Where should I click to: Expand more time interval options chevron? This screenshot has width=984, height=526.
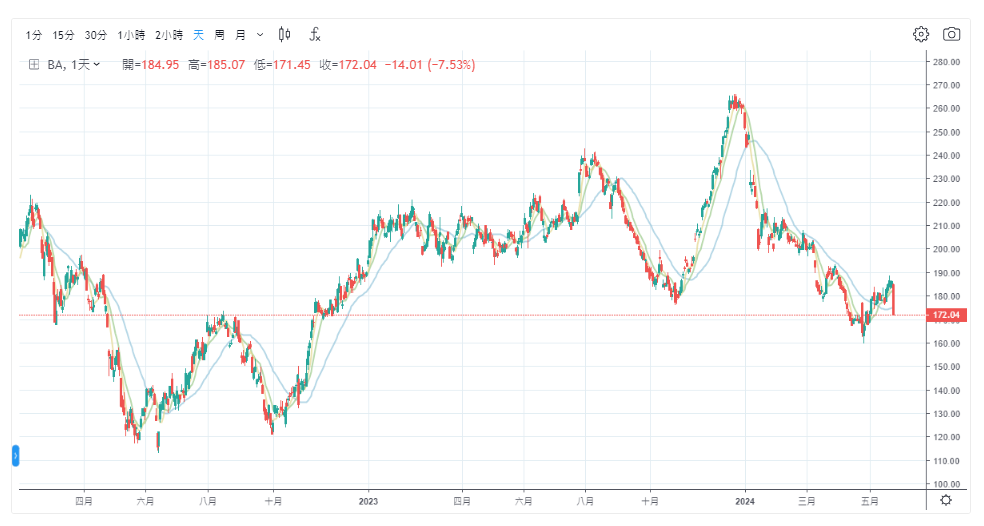261,35
